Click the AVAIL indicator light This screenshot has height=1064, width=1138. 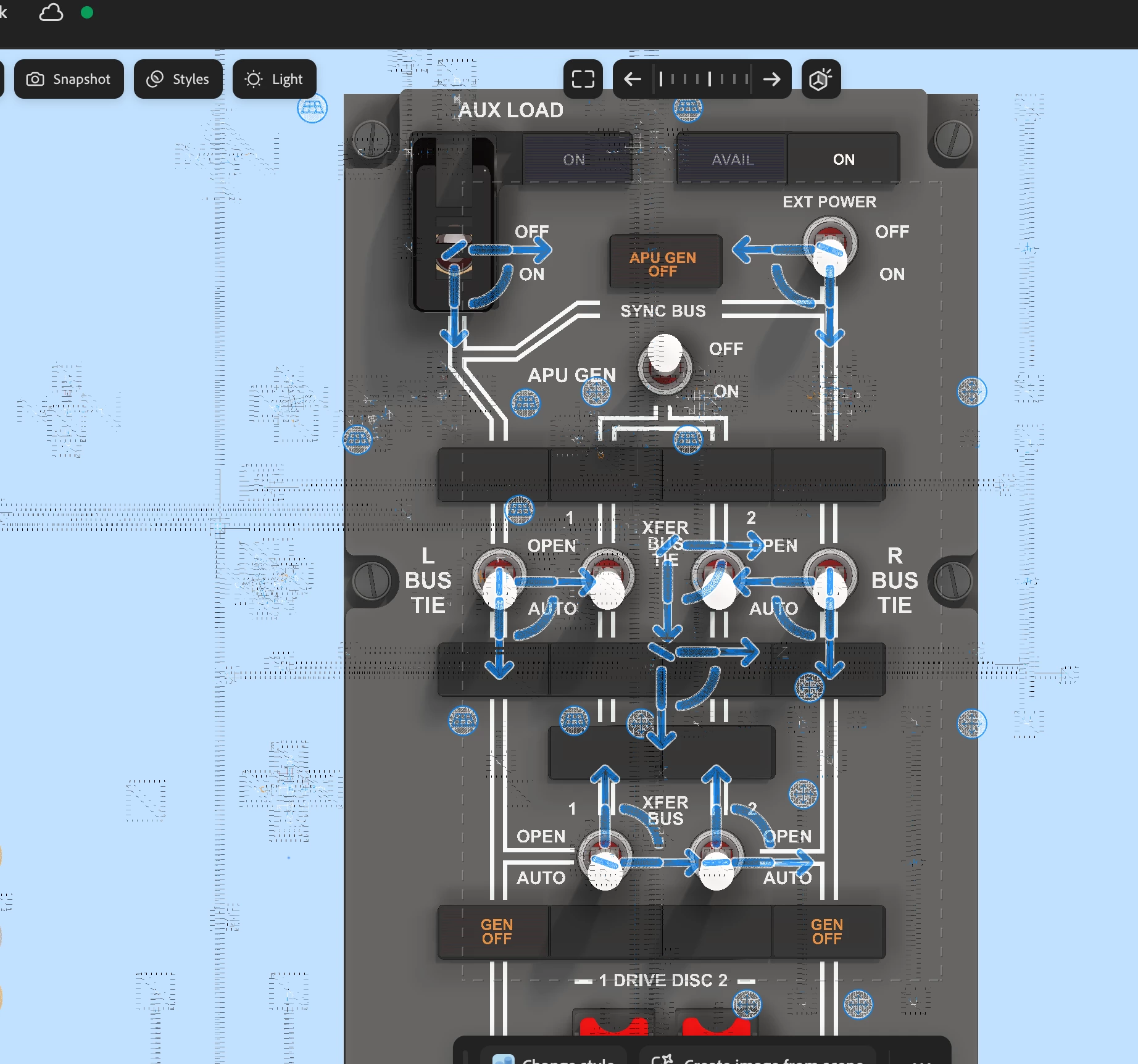point(733,159)
